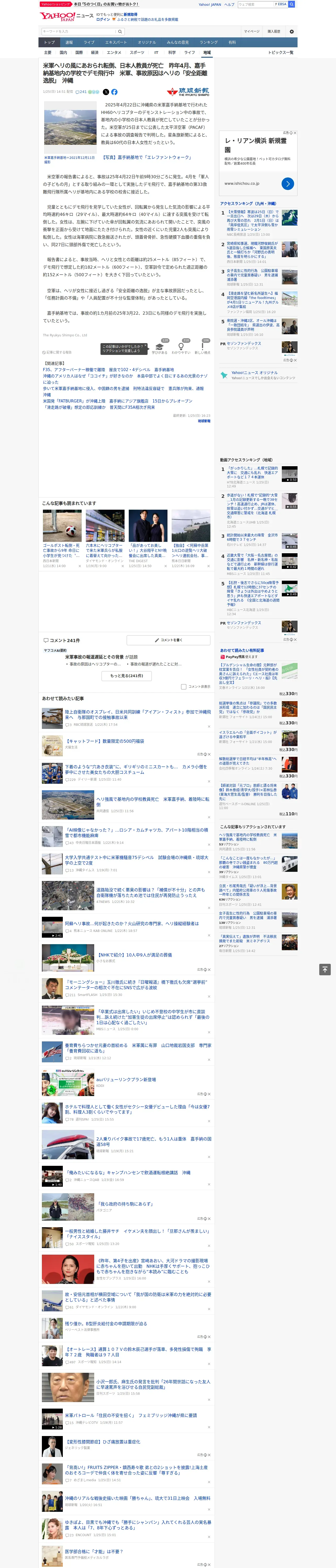Open the ヘルプ link at top
Viewport: 336px width, 1568px height.
[x=229, y=4]
